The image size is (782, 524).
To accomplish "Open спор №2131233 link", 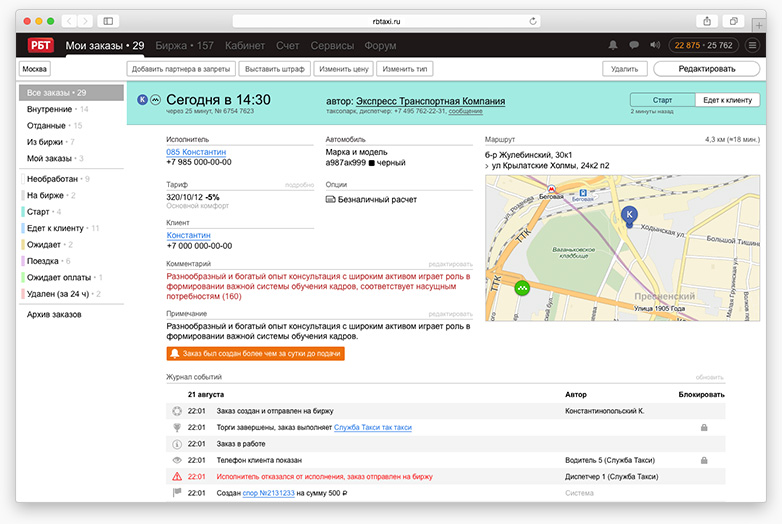I will (x=268, y=493).
